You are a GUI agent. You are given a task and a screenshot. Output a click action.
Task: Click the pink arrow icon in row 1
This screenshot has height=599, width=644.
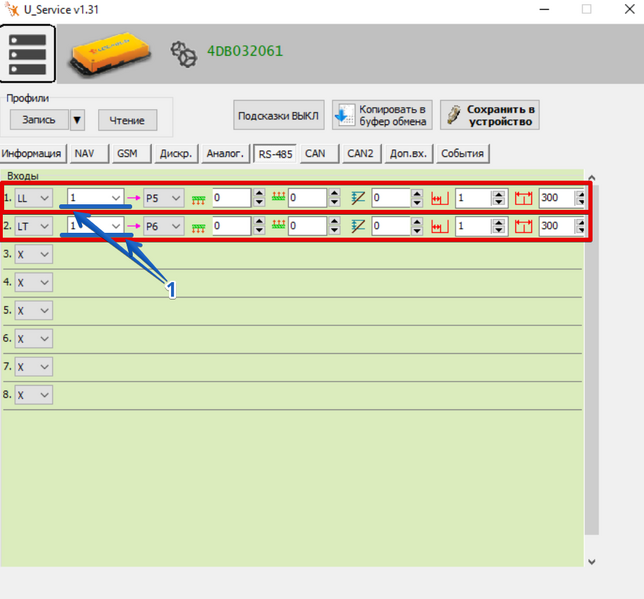coord(133,198)
